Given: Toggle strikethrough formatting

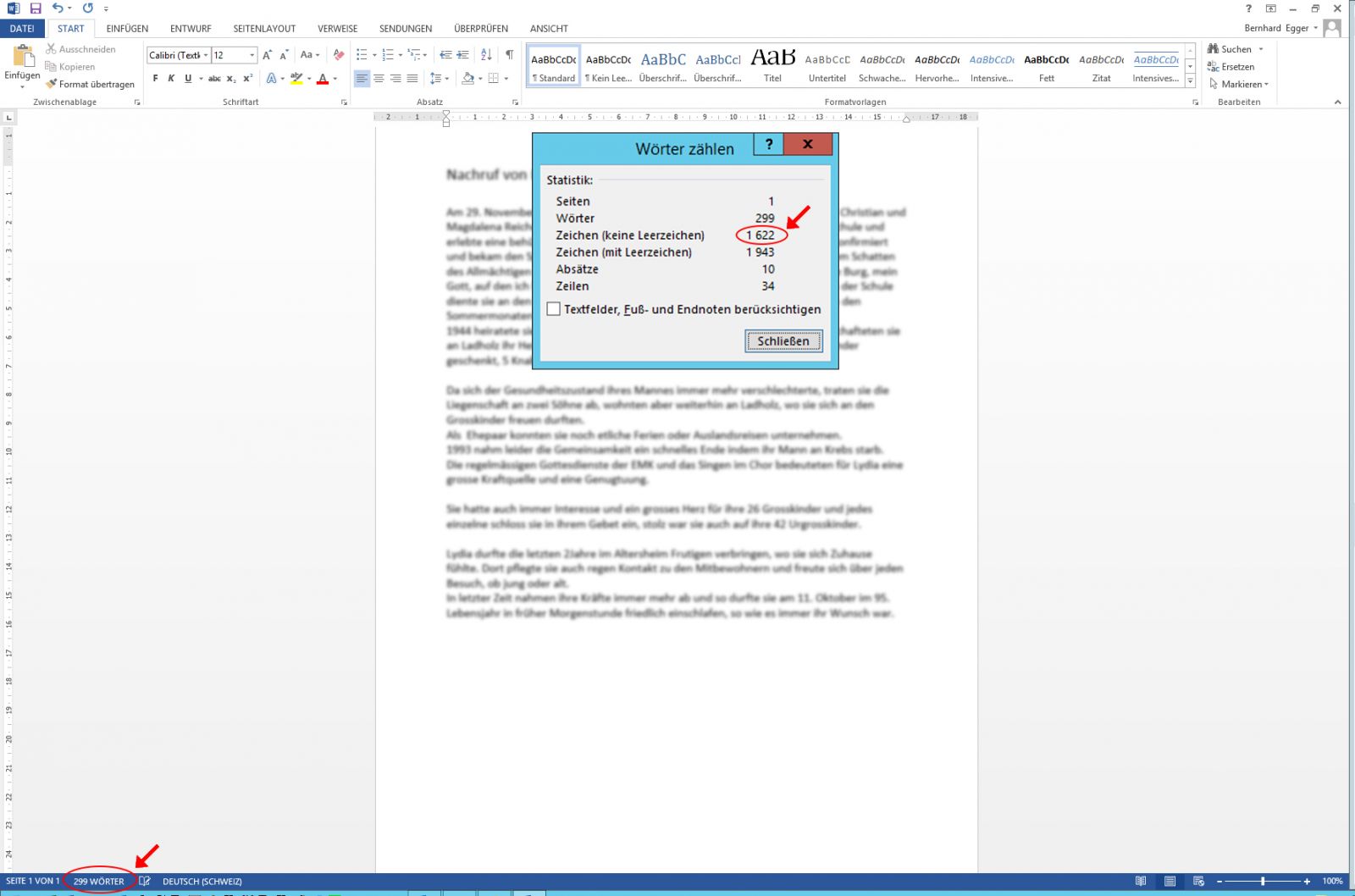Looking at the screenshot, I should (x=214, y=79).
